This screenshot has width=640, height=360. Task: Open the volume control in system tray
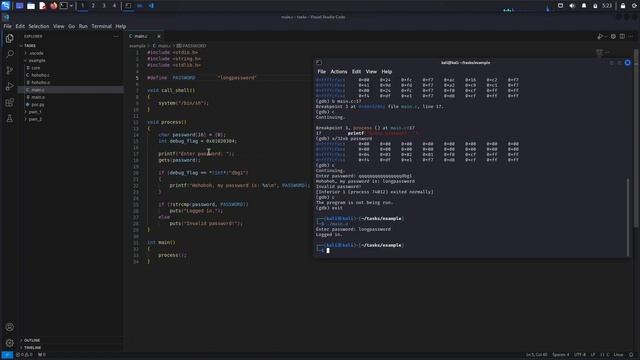coord(572,6)
